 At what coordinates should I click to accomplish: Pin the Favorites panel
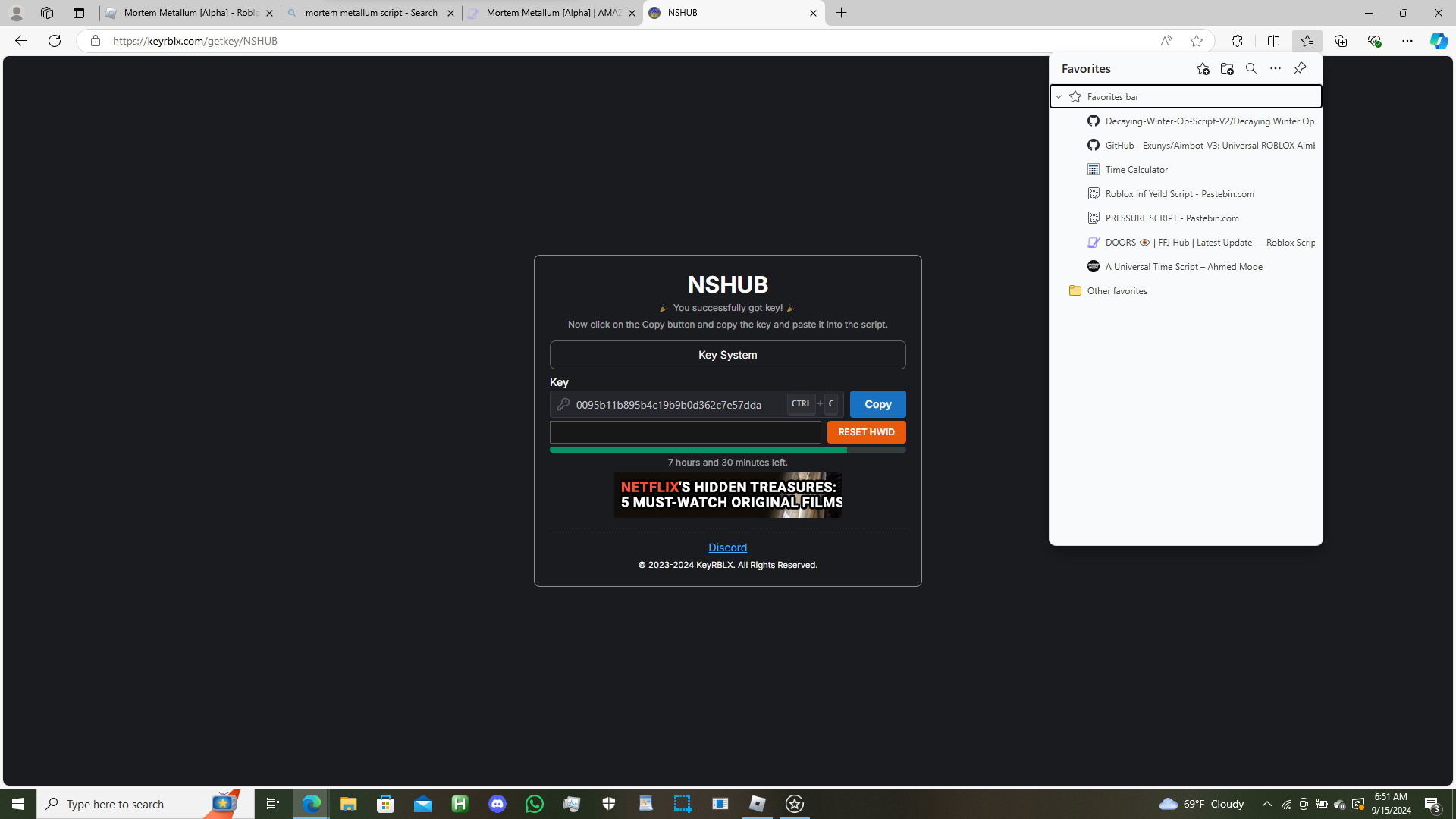point(1300,69)
